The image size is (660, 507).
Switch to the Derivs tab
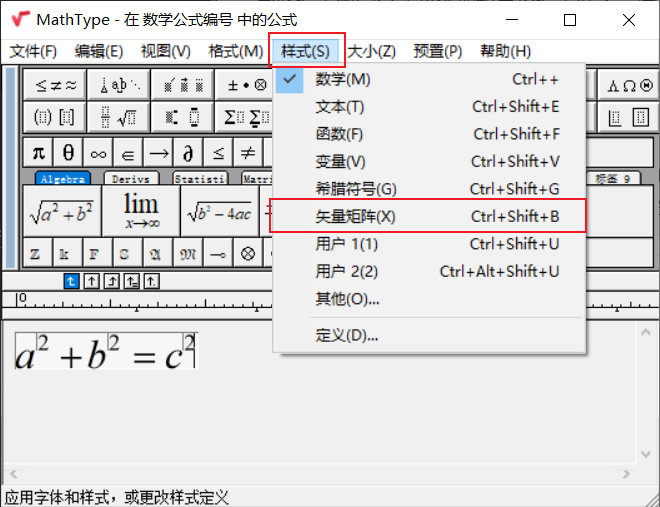[x=131, y=179]
